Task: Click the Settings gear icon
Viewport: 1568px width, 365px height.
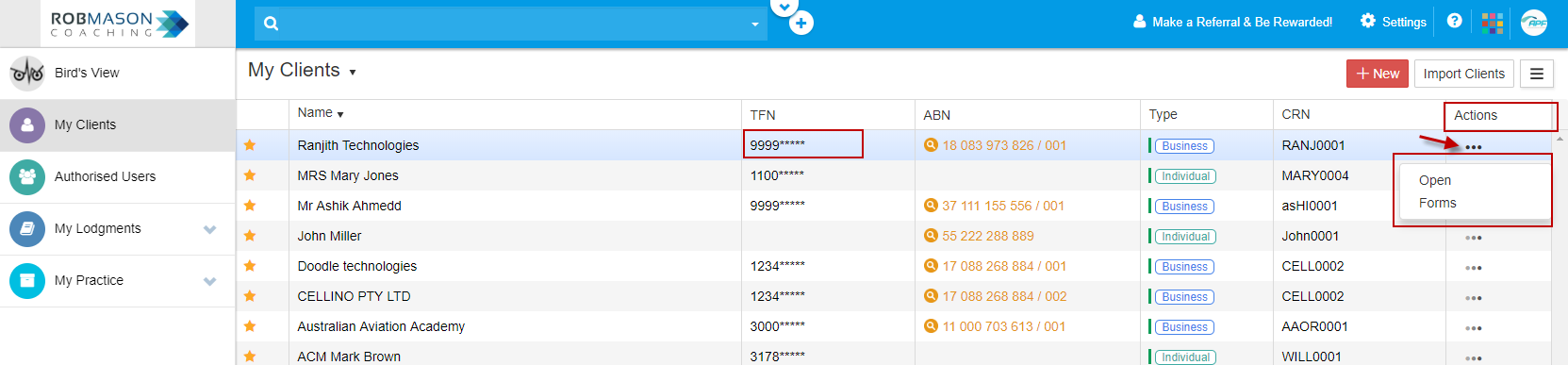Action: pyautogui.click(x=1368, y=21)
